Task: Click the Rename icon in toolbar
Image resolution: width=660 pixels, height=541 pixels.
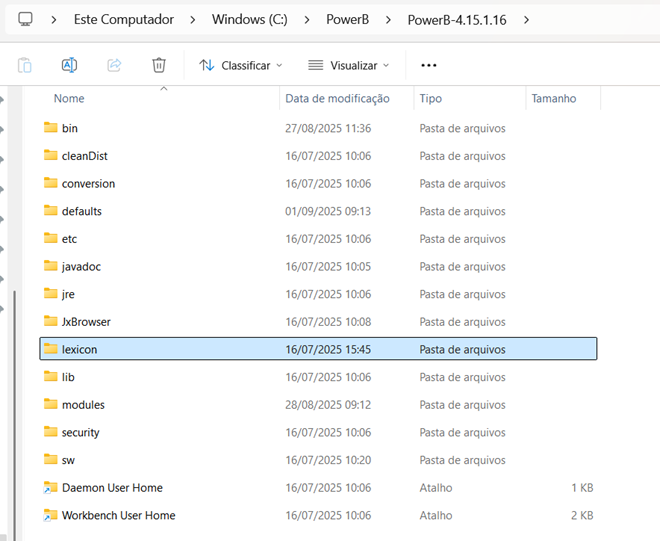Action: [69, 65]
